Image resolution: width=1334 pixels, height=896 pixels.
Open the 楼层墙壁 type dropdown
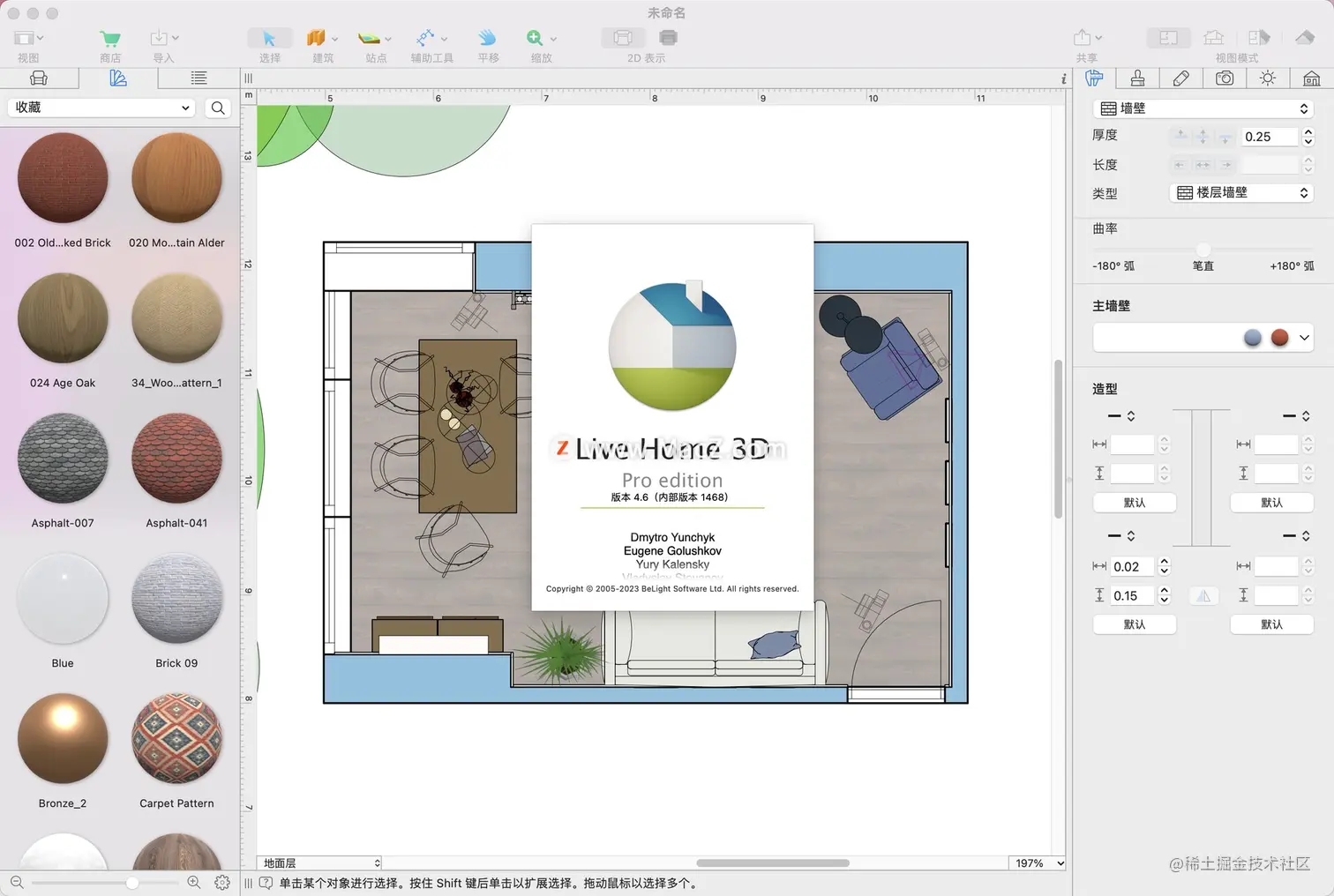1241,193
